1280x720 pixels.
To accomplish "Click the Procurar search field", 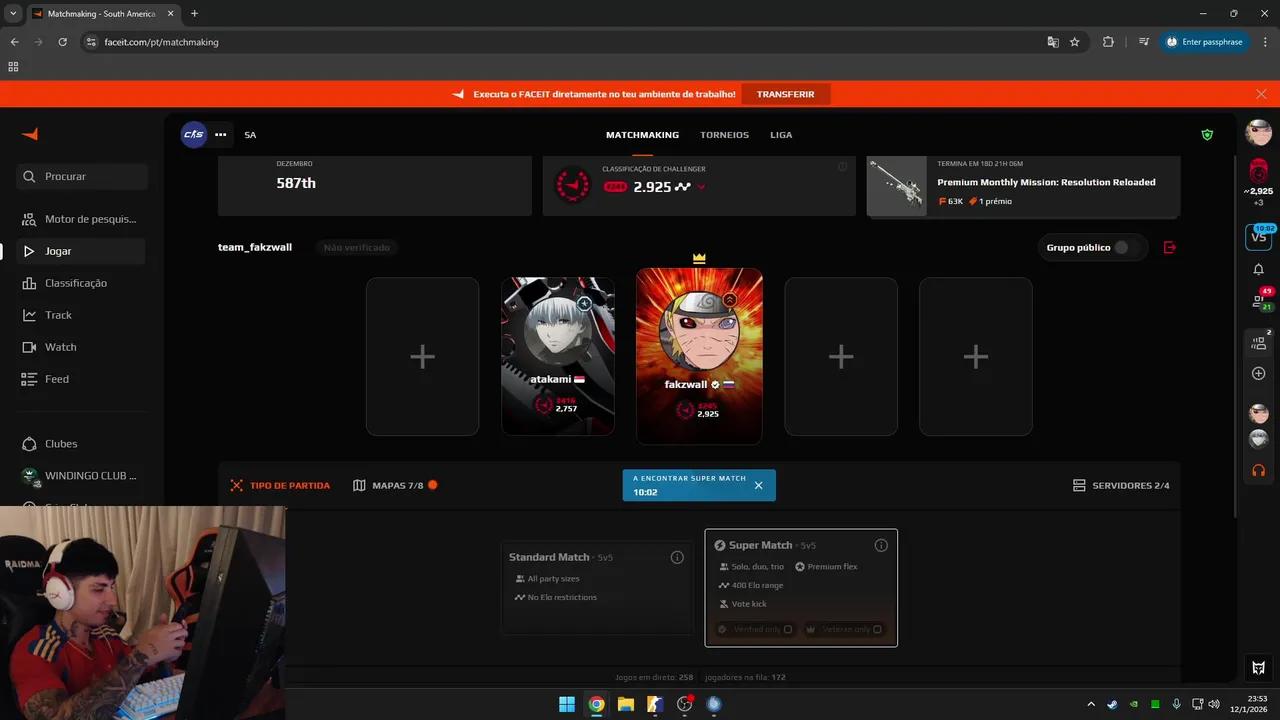I will 83,176.
